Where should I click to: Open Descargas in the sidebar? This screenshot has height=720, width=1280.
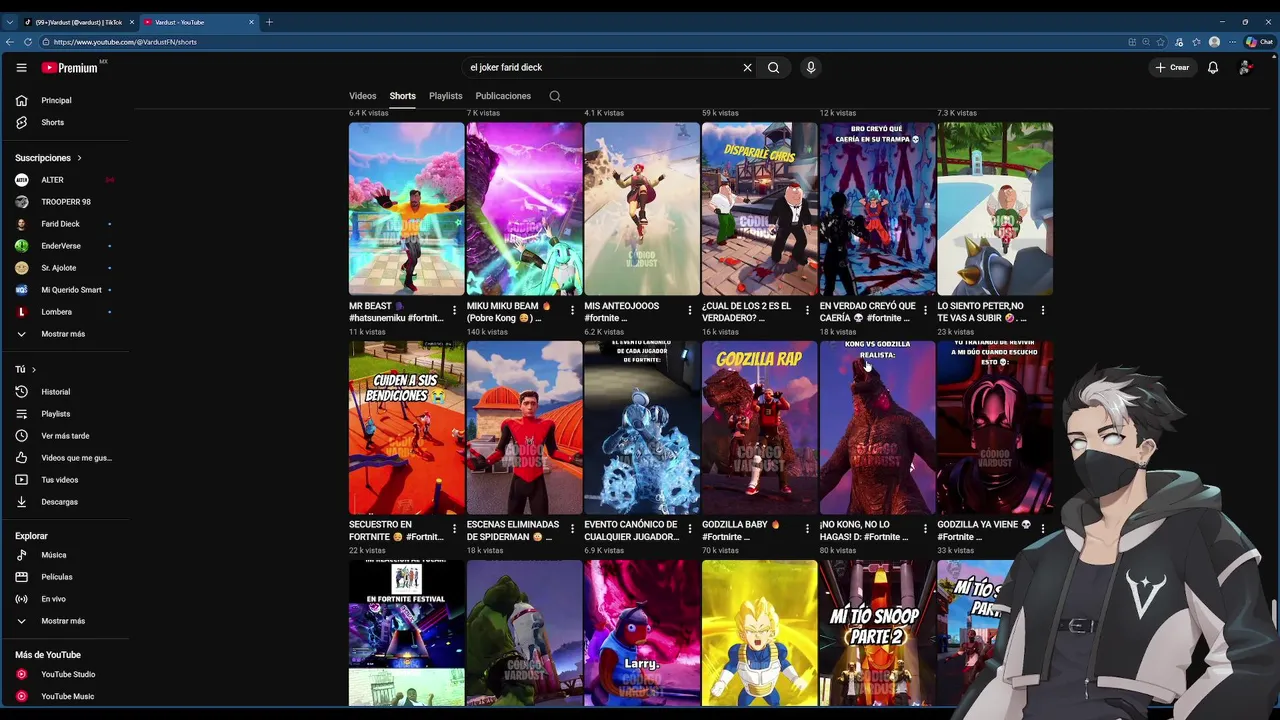64,502
